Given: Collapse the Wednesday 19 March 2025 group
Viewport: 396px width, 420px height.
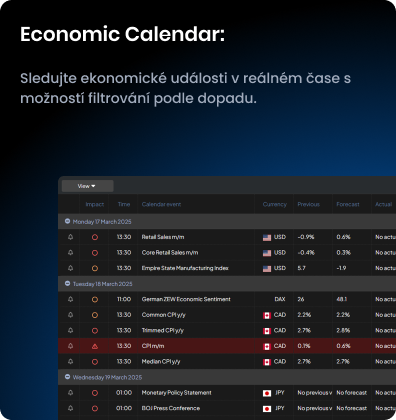Looking at the screenshot, I should coord(67,377).
